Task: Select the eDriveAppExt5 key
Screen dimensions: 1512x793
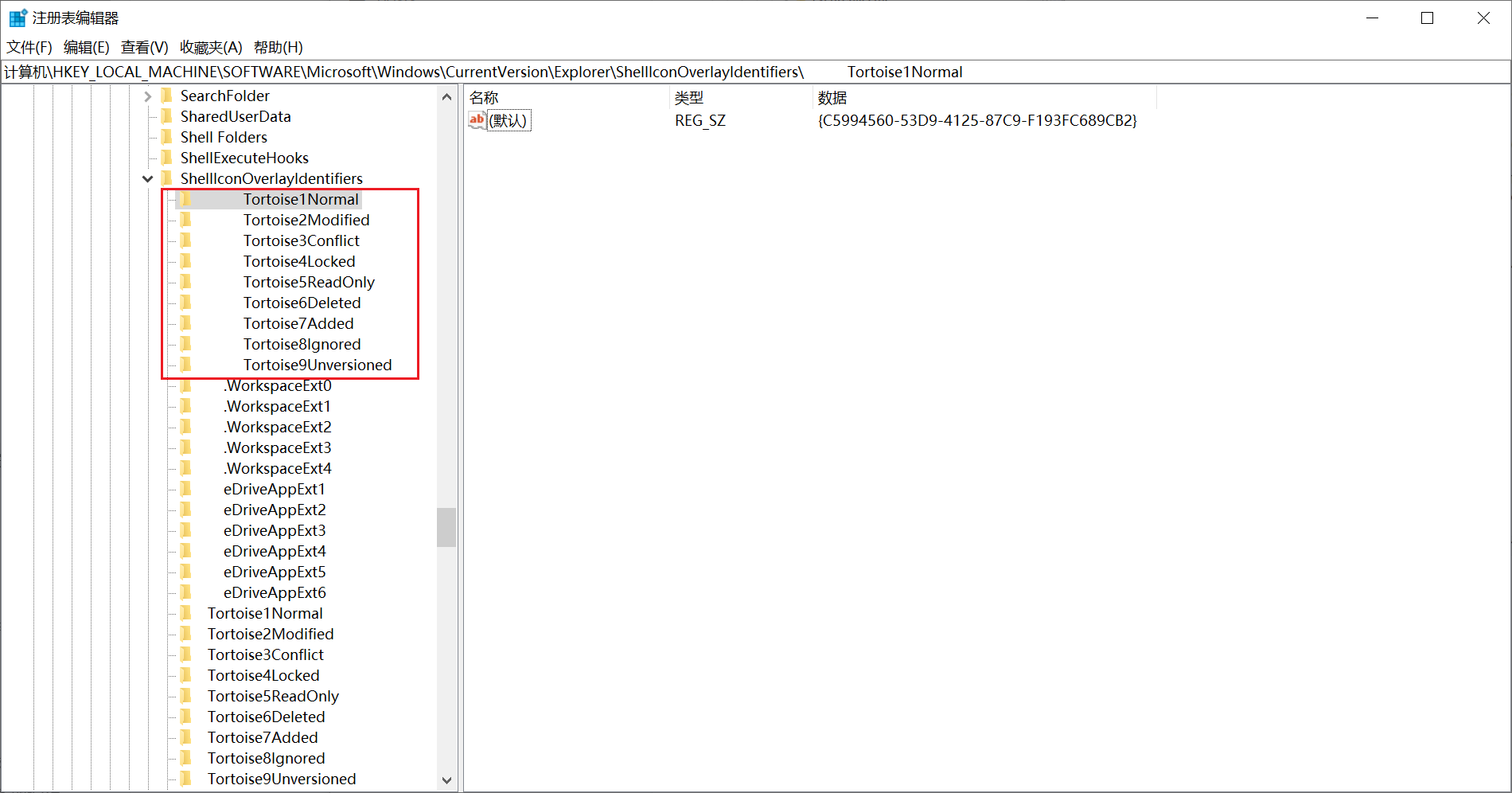Action: point(275,572)
